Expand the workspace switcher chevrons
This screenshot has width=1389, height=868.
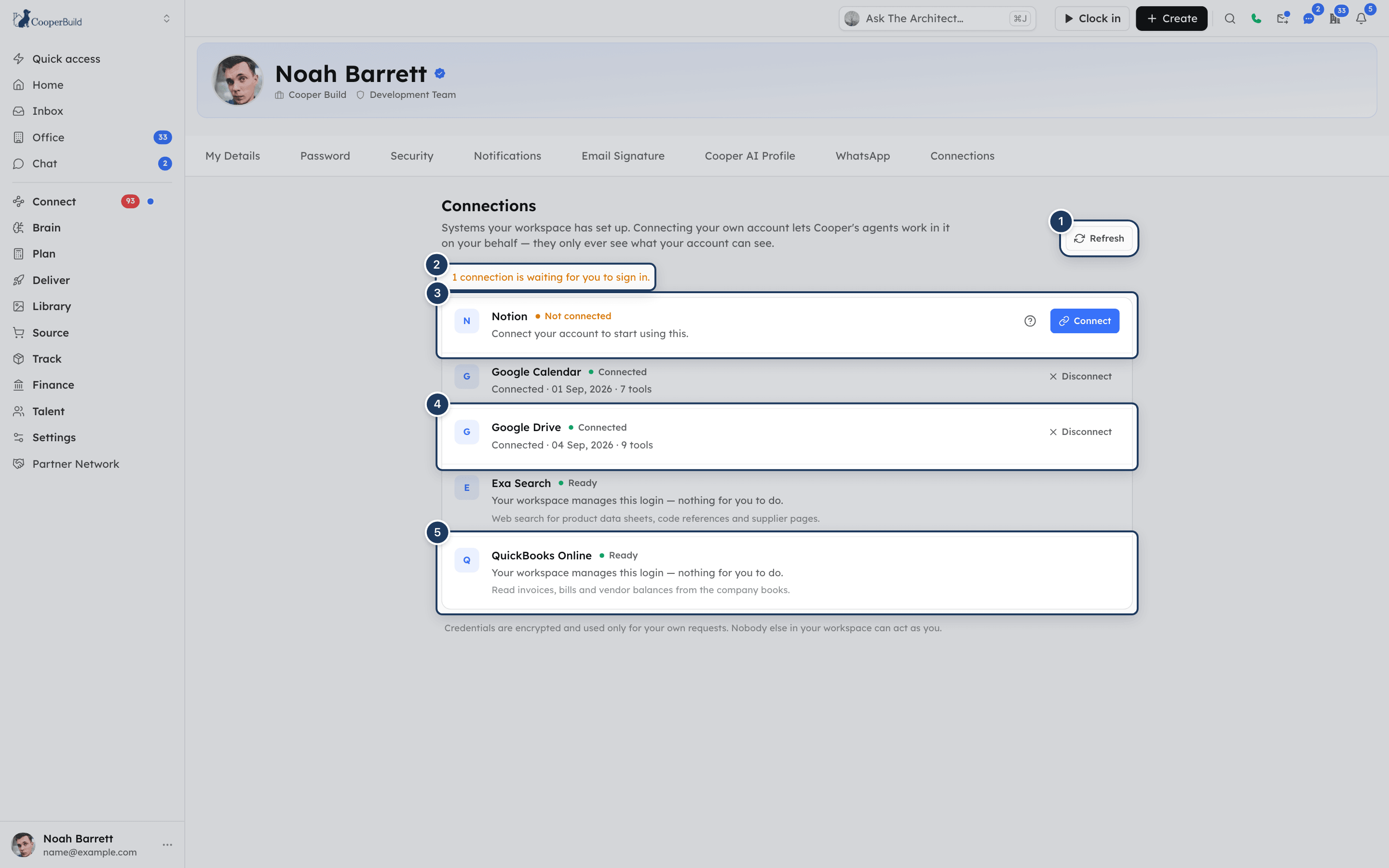[x=166, y=18]
